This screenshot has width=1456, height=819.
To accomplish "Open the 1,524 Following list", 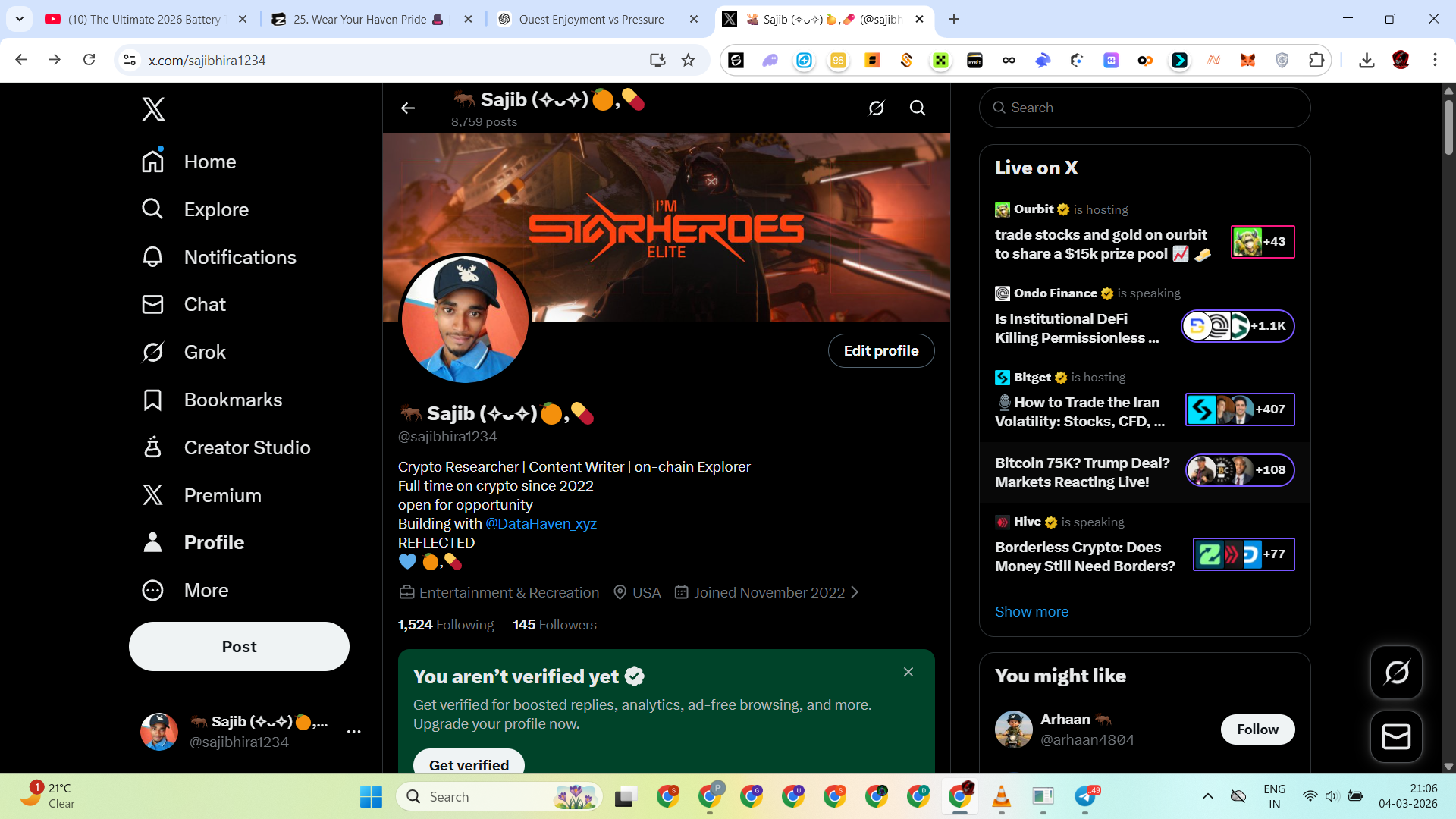I will (446, 624).
